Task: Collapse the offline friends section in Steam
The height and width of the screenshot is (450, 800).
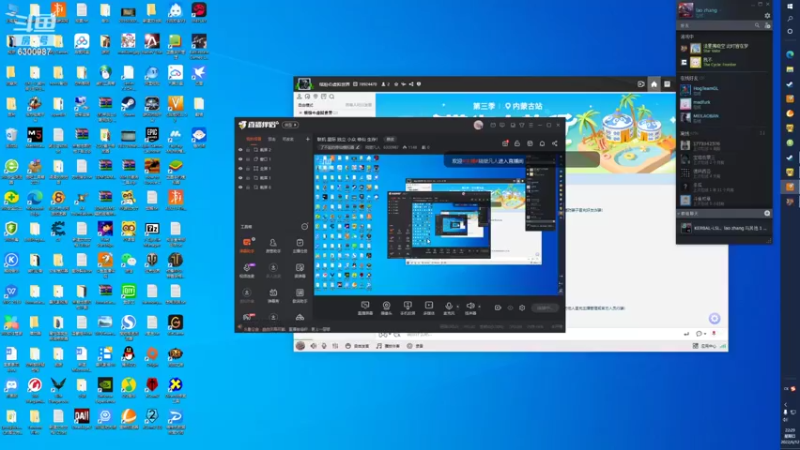Action: 687,133
